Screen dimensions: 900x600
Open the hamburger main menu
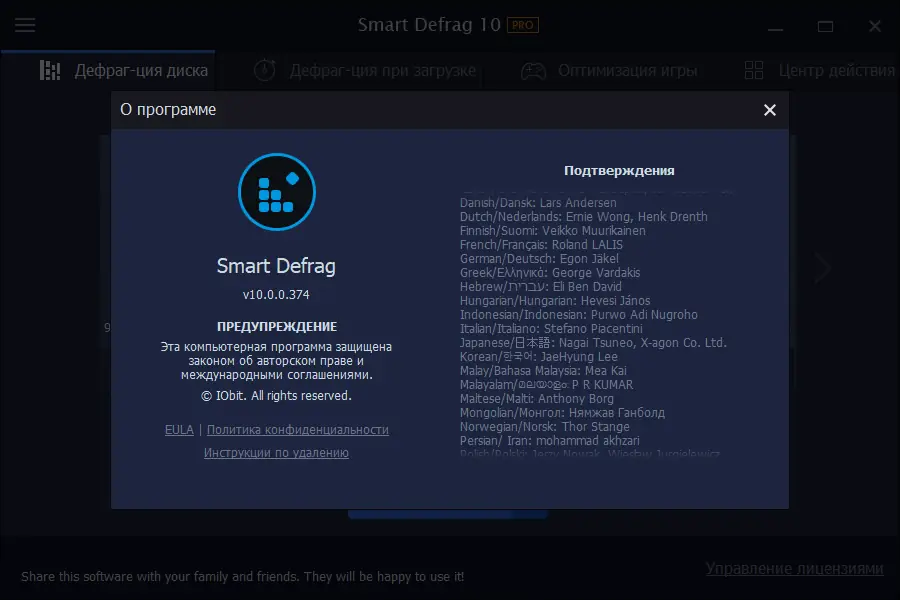point(25,25)
